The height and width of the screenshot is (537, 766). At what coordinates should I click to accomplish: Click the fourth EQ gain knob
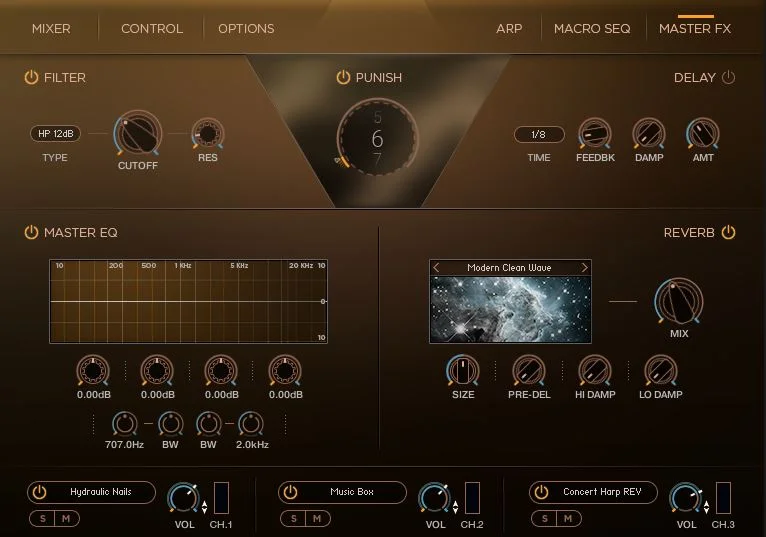tap(285, 370)
